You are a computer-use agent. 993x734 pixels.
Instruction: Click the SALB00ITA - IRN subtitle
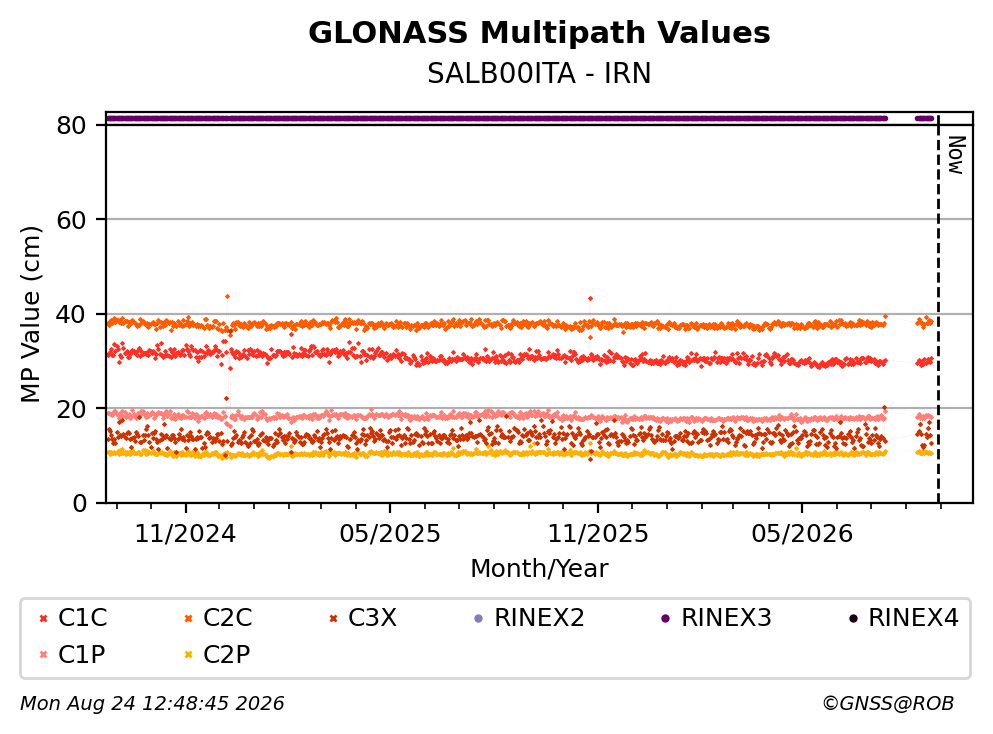pyautogui.click(x=539, y=73)
